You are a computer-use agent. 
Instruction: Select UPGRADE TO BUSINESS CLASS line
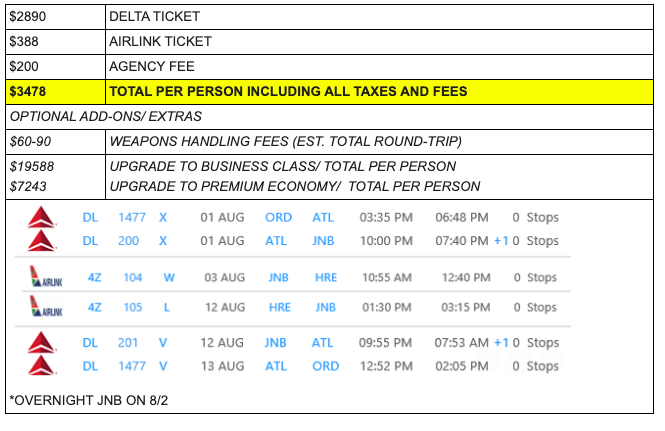[283, 166]
